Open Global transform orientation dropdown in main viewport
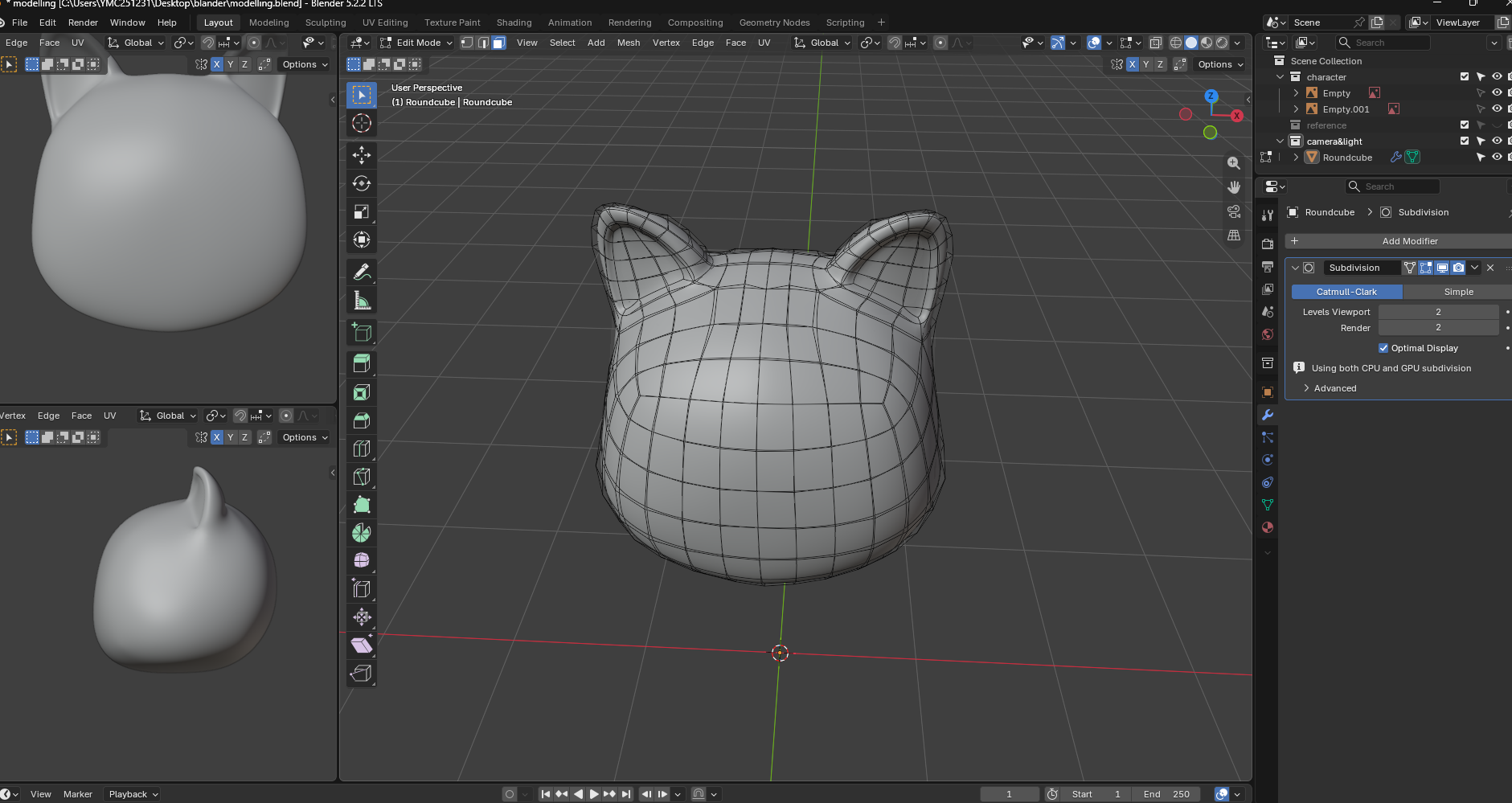The height and width of the screenshot is (803, 1512). [x=822, y=43]
